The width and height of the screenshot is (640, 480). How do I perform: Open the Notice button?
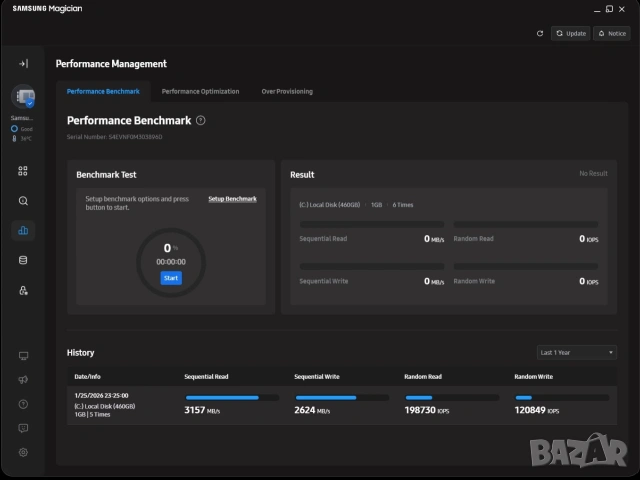[612, 33]
